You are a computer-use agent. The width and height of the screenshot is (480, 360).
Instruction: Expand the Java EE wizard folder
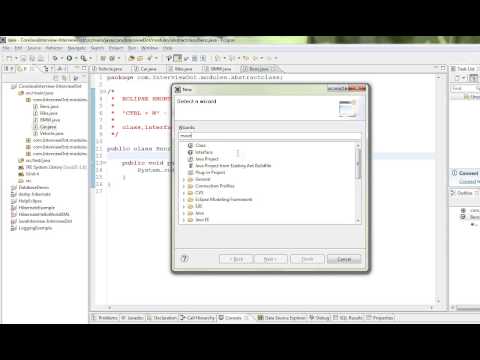184,220
